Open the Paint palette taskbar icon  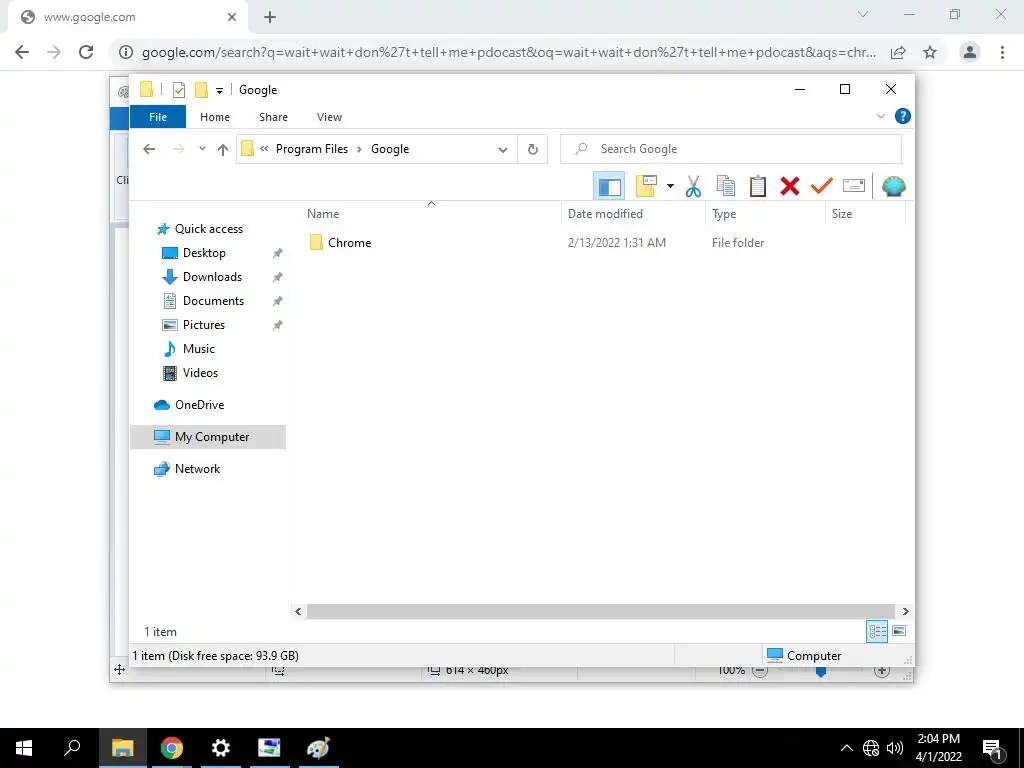pyautogui.click(x=318, y=748)
